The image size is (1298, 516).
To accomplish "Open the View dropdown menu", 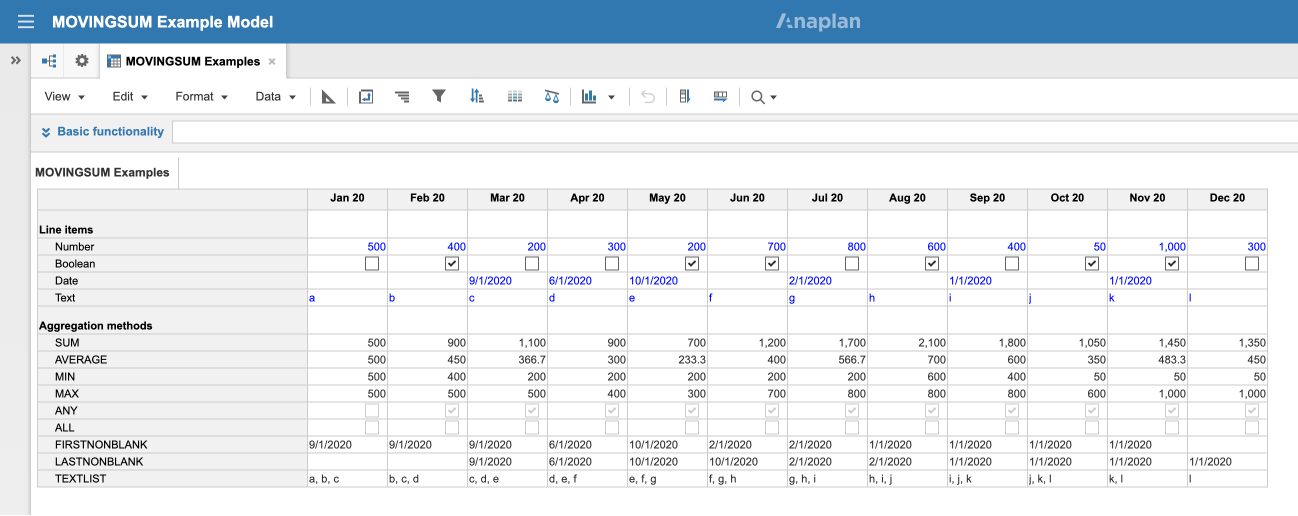I will (x=64, y=97).
